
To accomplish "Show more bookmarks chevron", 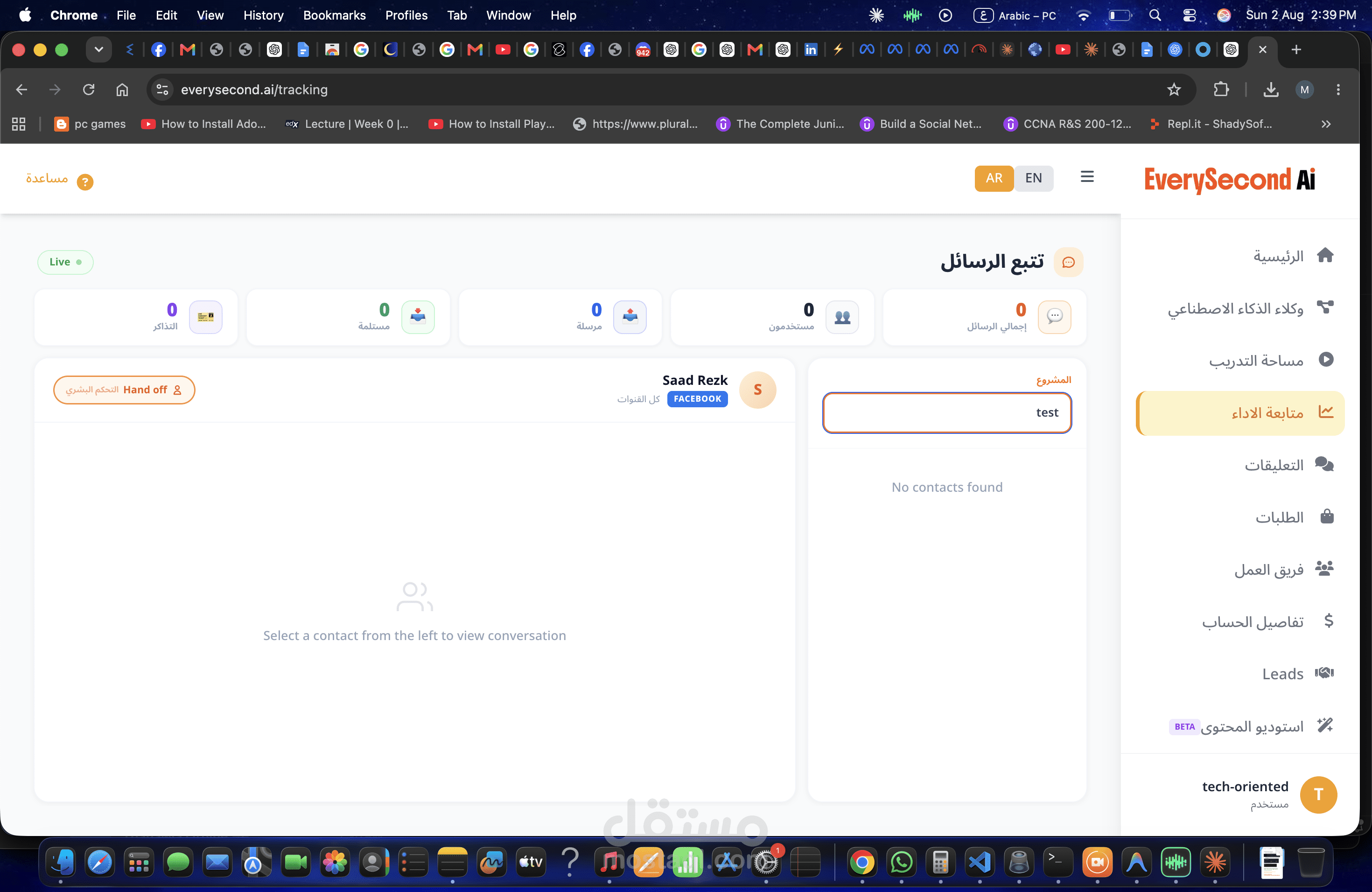I will click(1326, 124).
